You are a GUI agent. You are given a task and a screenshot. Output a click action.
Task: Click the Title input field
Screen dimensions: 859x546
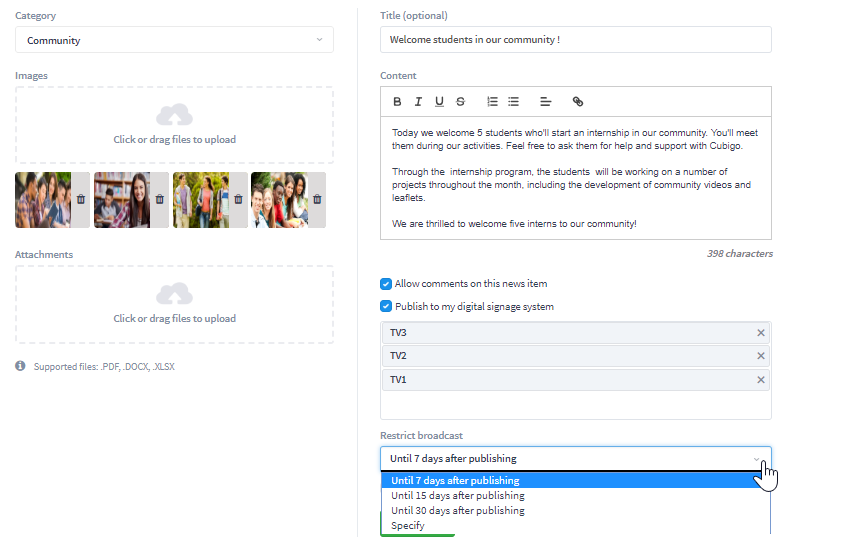[x=576, y=40]
